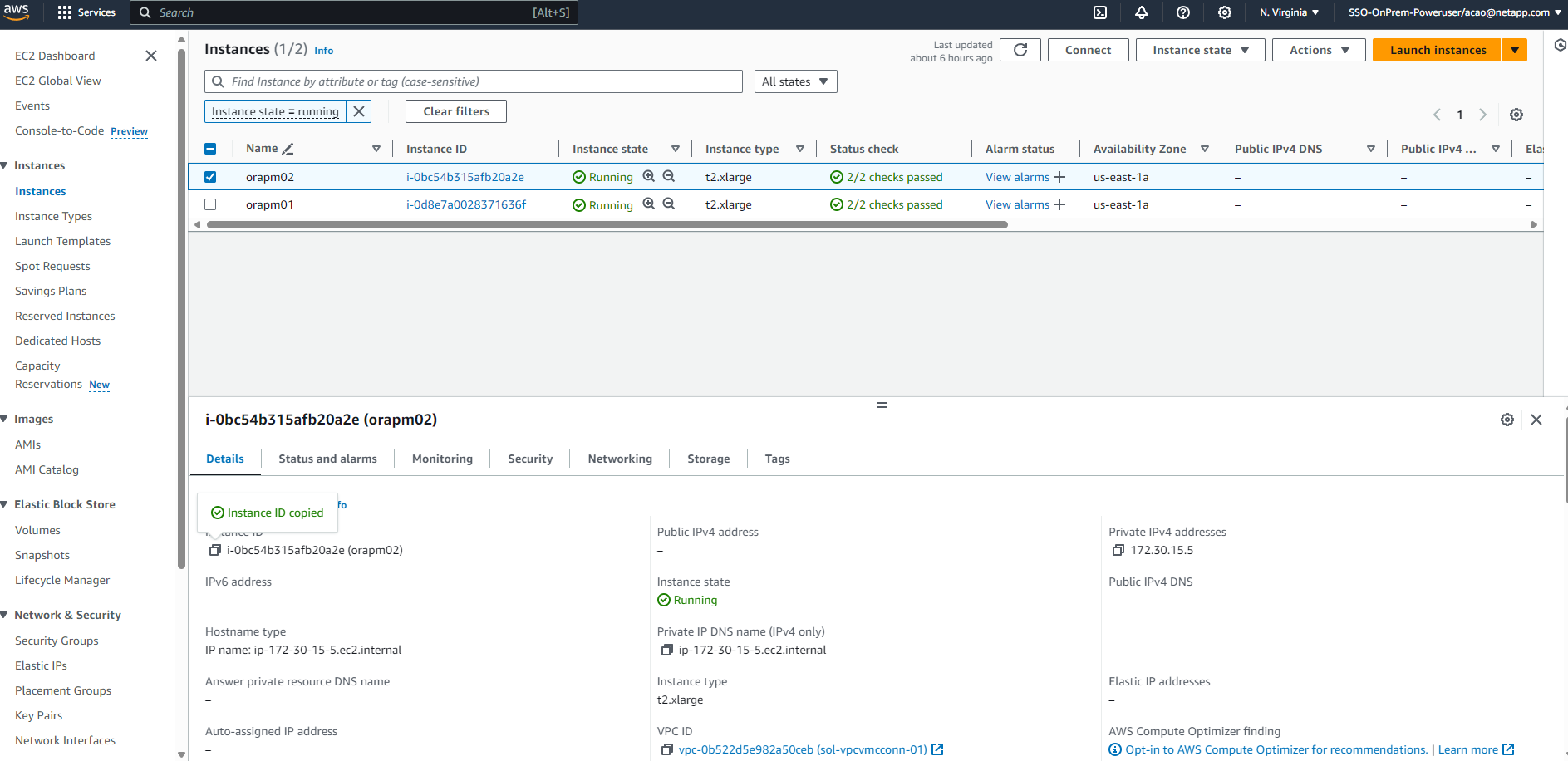
Task: Click the help question mark icon
Action: point(1183,12)
